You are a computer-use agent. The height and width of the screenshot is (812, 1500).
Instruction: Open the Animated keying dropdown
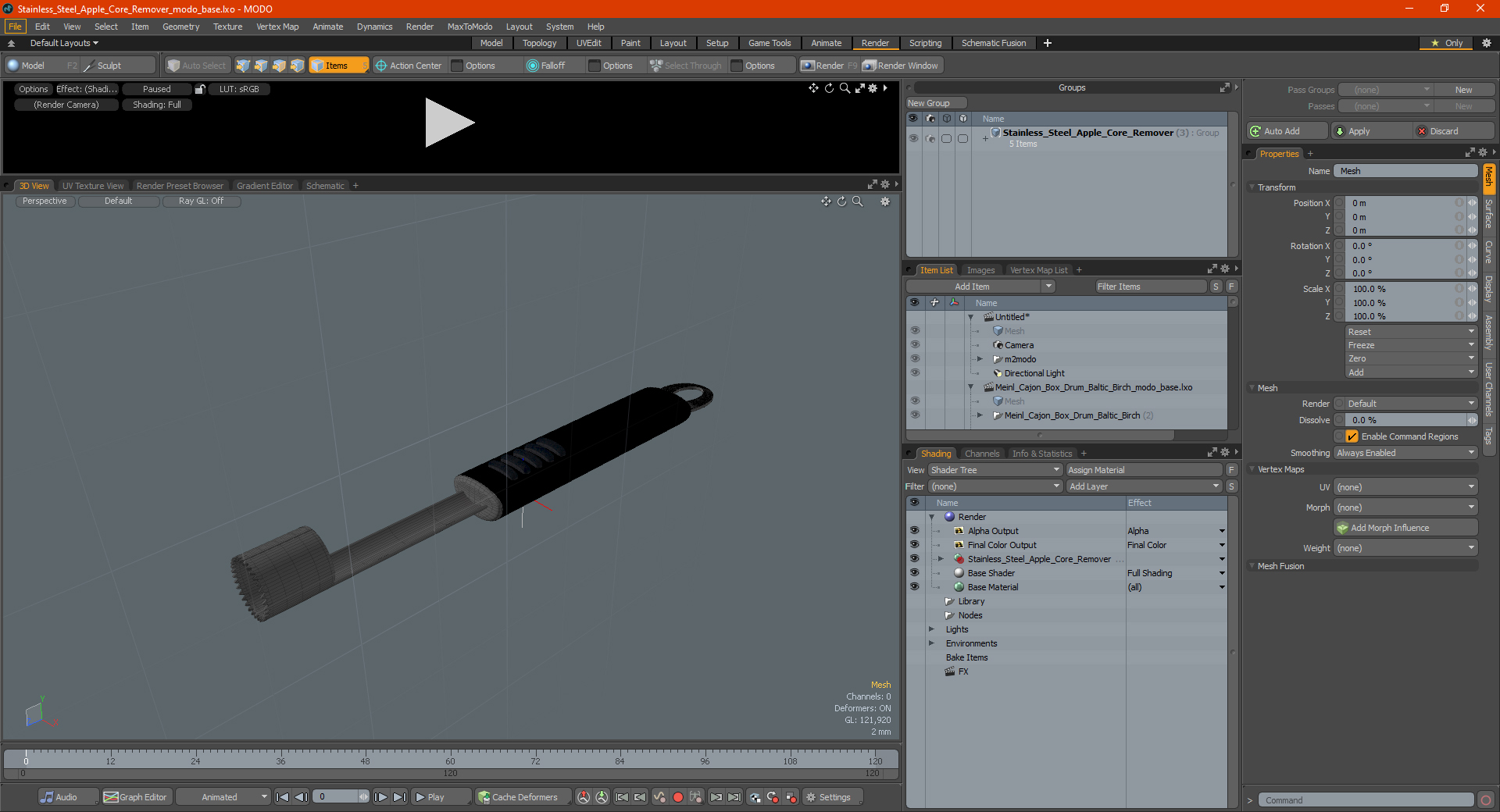[223, 797]
